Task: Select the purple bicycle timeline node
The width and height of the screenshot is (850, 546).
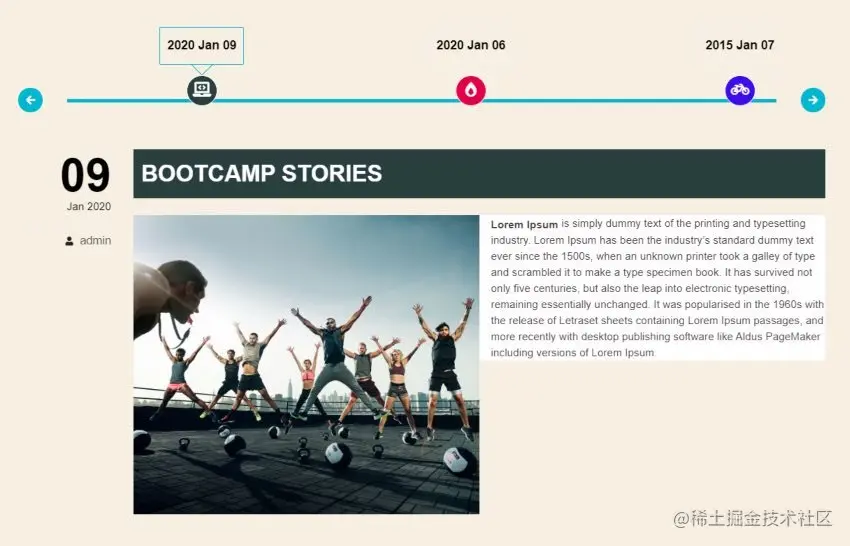Action: point(740,90)
